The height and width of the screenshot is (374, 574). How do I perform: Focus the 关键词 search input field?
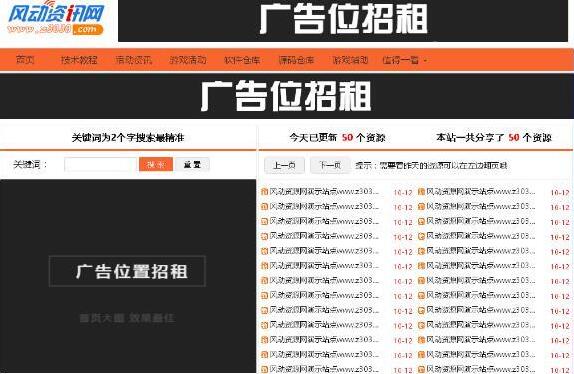100,164
